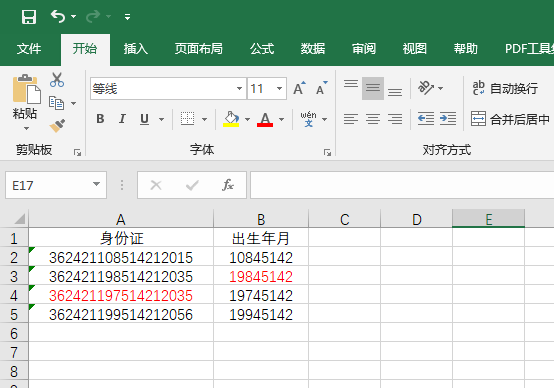Open the Borders dropdown arrow
This screenshot has height=388, width=554.
(205, 119)
